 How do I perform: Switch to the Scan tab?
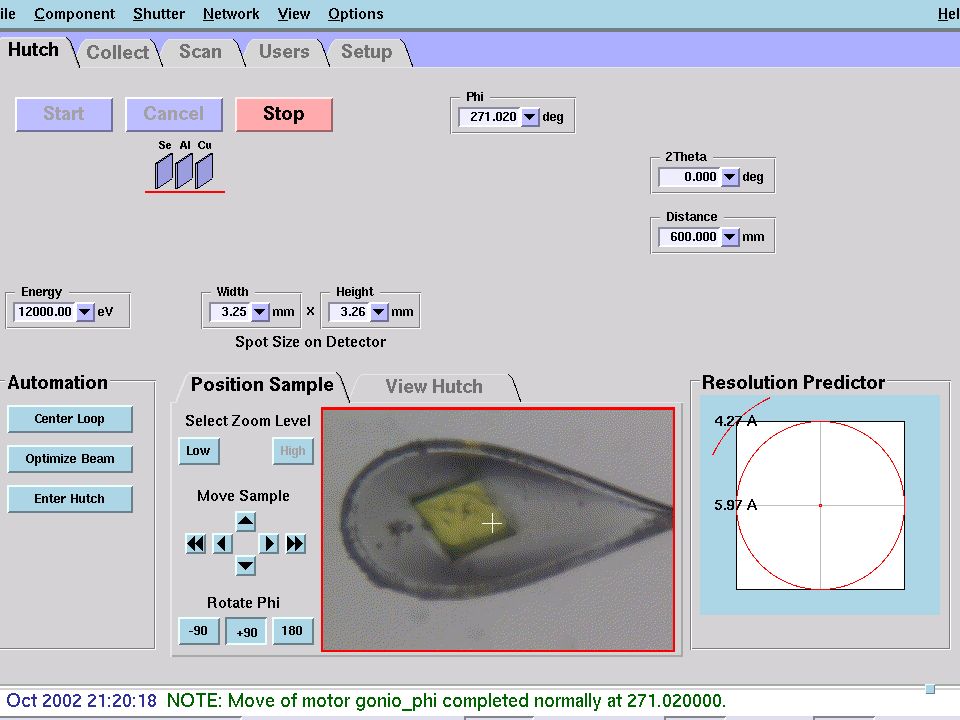click(200, 51)
